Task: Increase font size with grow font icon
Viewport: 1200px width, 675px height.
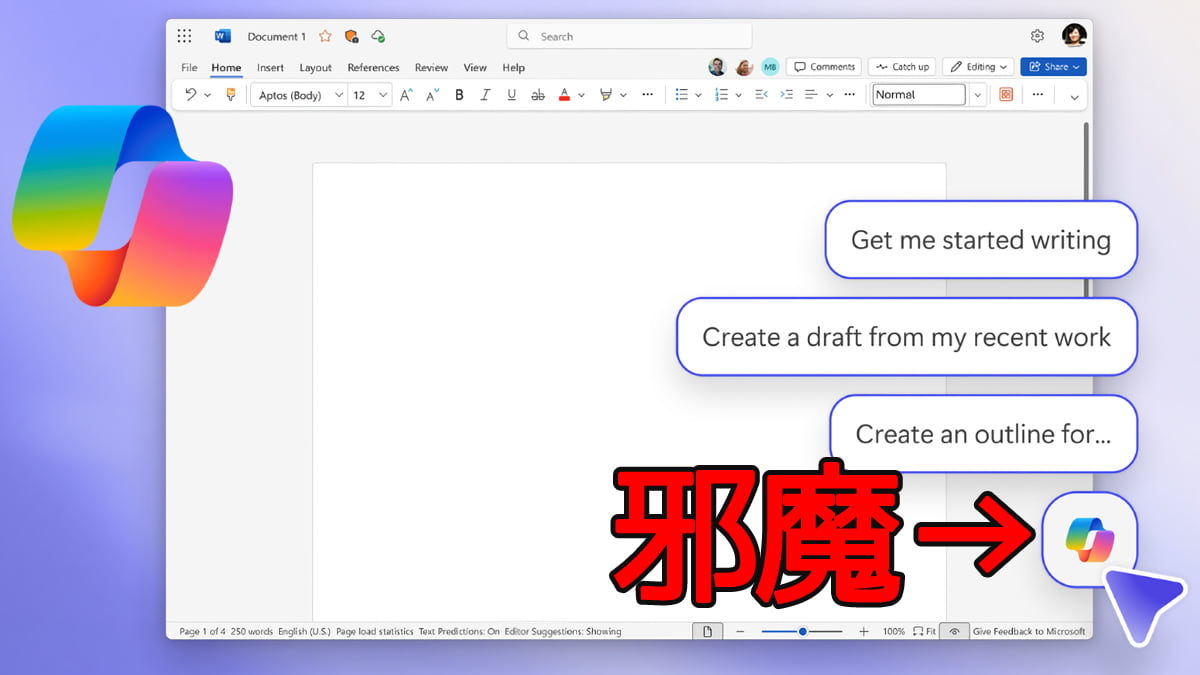Action: [x=406, y=95]
